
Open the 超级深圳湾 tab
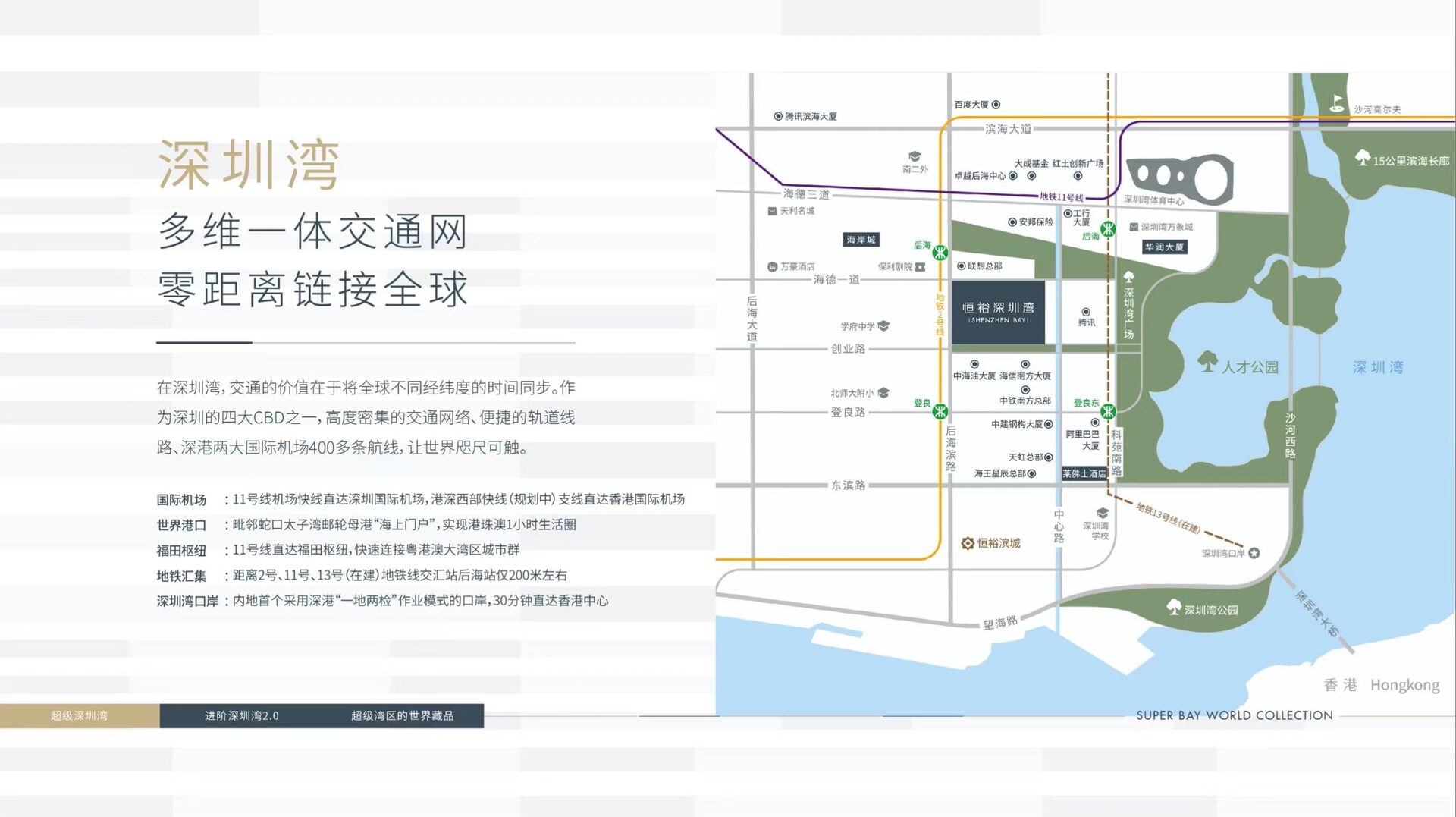[80, 715]
